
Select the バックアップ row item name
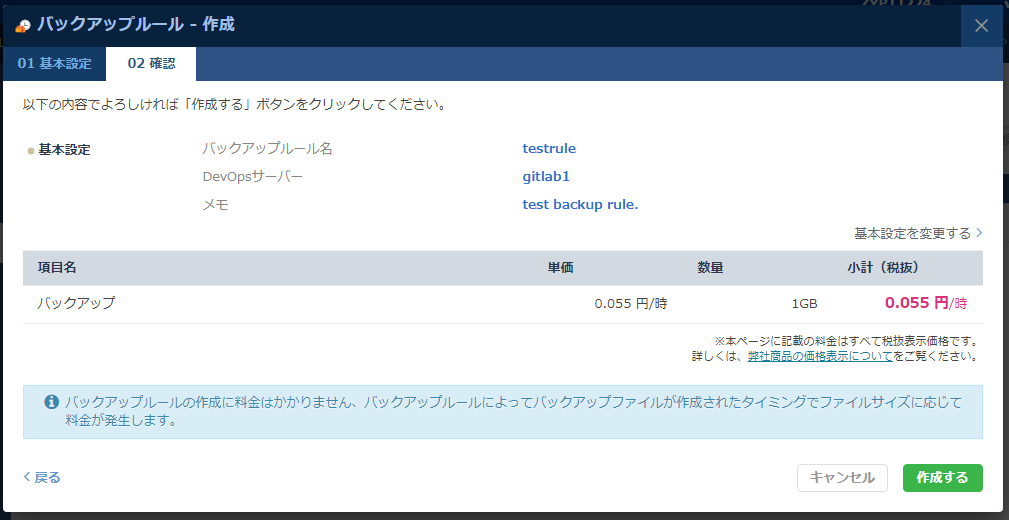tap(76, 303)
